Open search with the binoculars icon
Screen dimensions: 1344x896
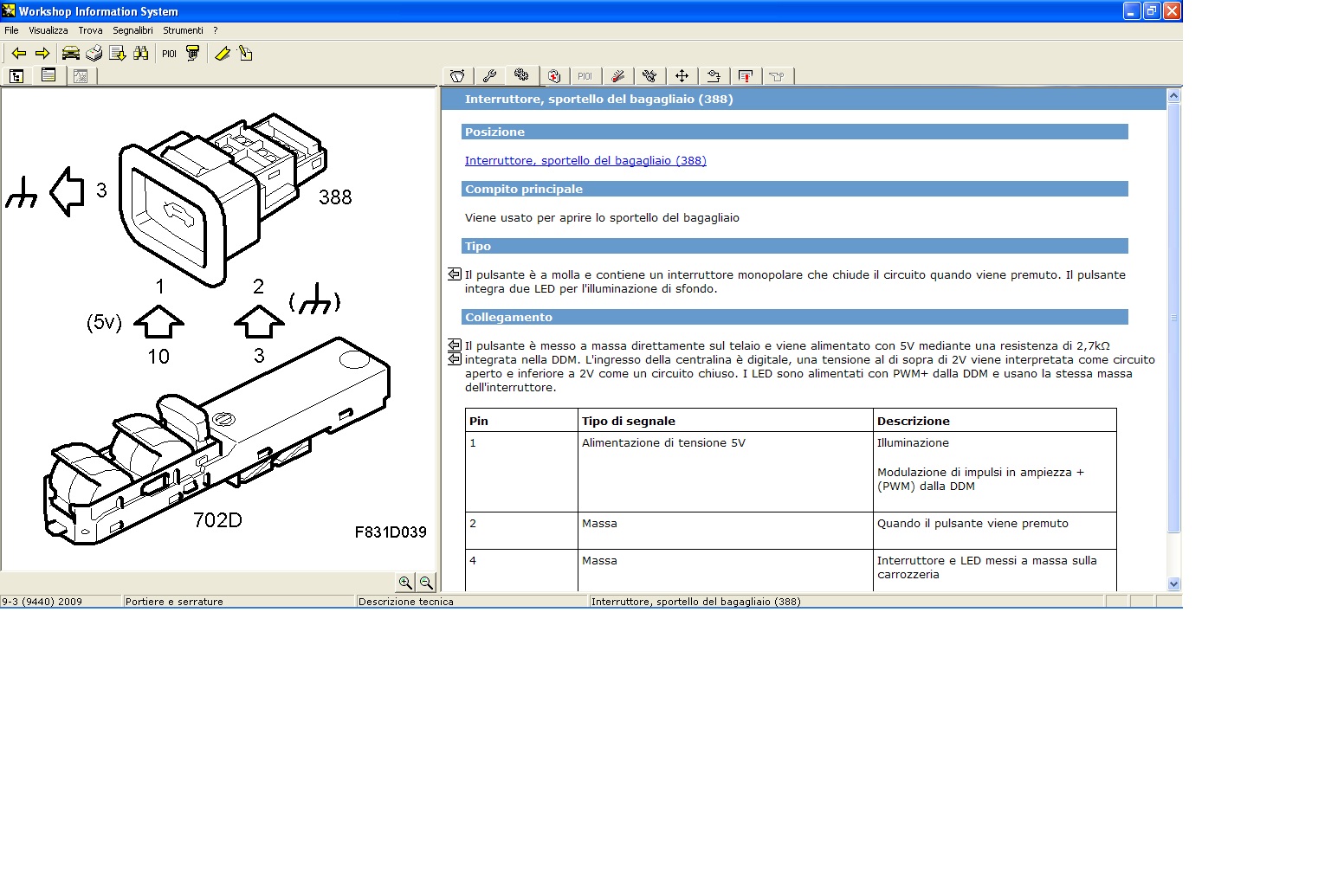(141, 54)
